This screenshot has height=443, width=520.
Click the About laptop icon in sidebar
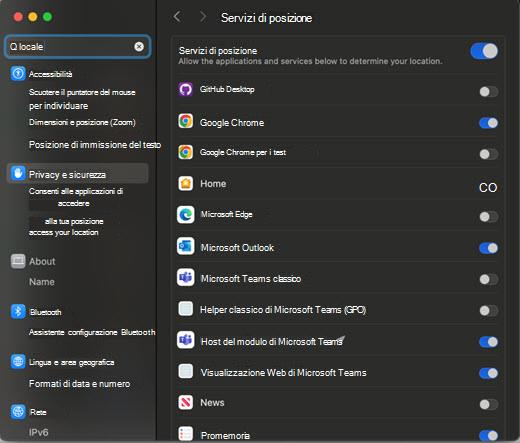pyautogui.click(x=18, y=261)
